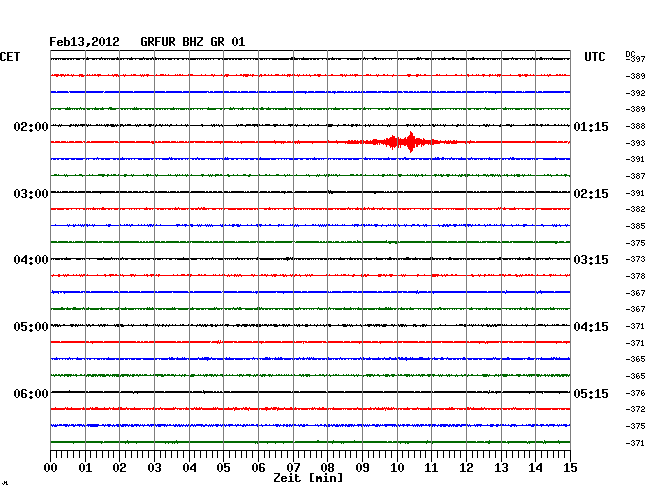Image resolution: width=650 pixels, height=494 pixels.
Task: Click minute tick label "00" on the time axis
Action: [51, 468]
